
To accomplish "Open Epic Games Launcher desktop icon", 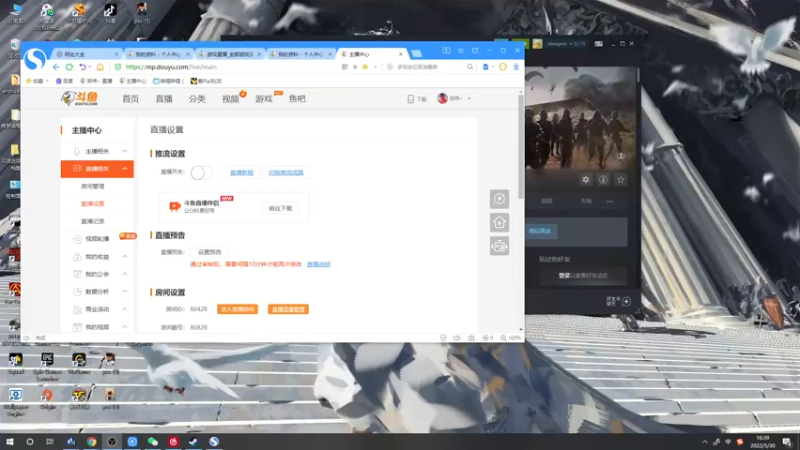I will coord(47,367).
